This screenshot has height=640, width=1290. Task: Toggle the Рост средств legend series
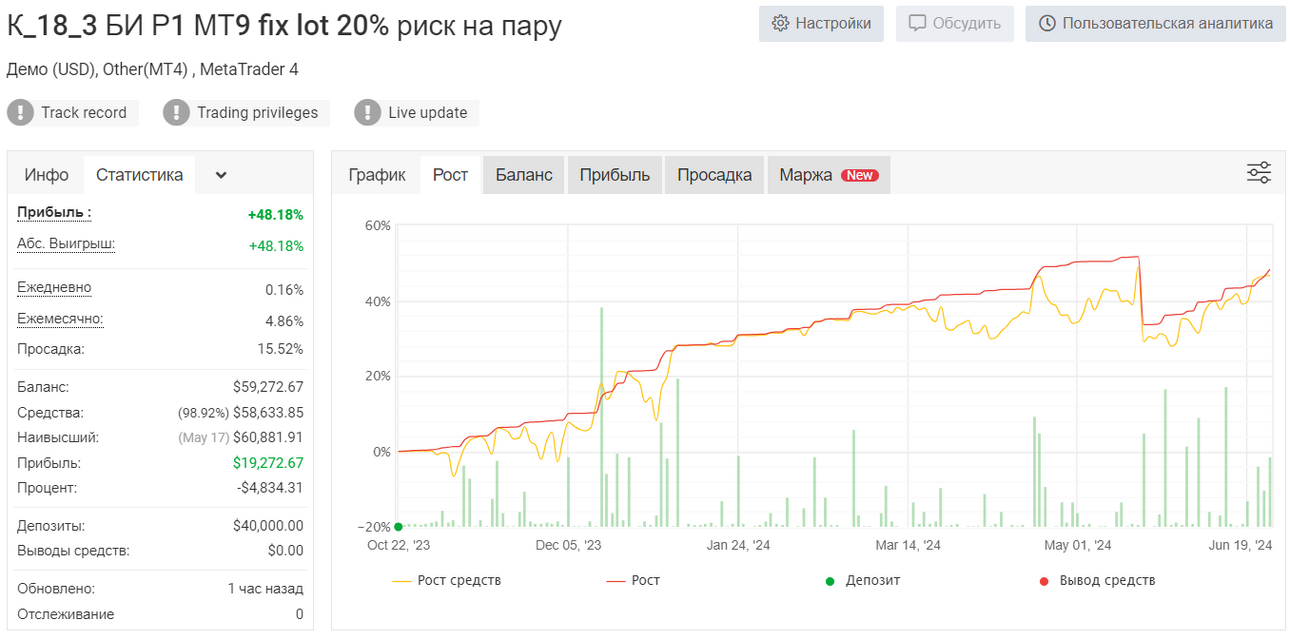click(447, 580)
